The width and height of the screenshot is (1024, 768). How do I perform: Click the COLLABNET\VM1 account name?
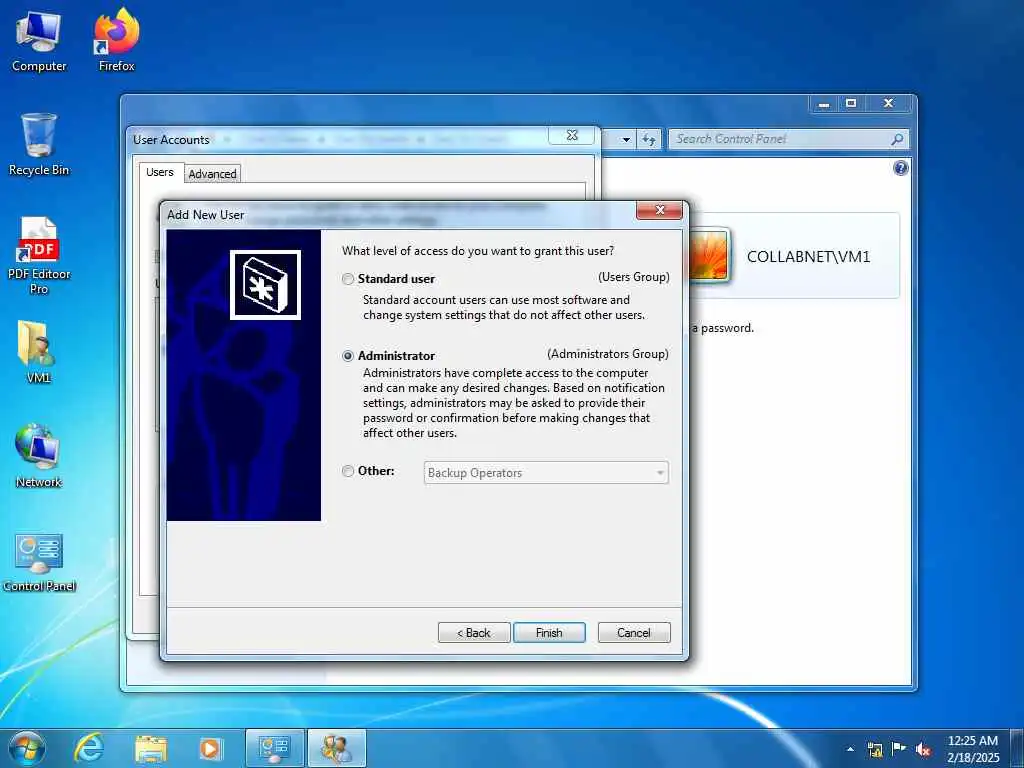pos(808,257)
